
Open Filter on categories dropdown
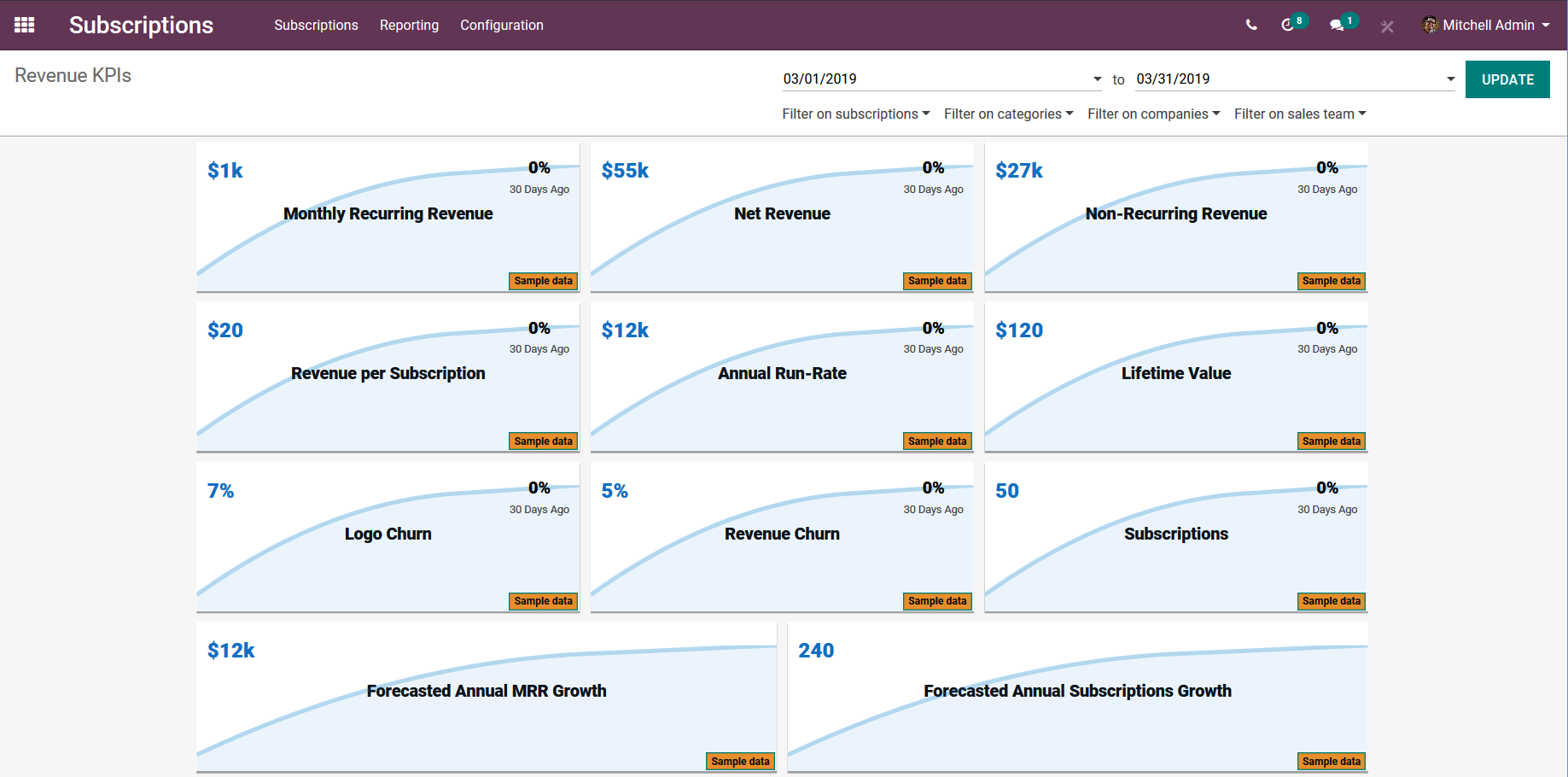click(1008, 114)
